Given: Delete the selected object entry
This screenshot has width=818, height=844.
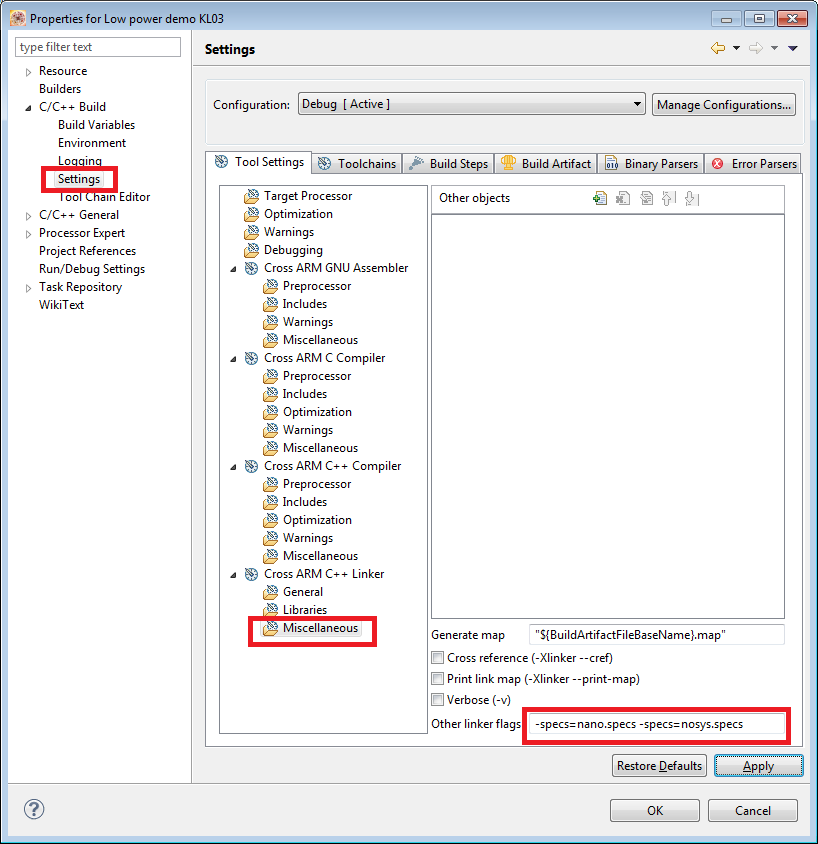Looking at the screenshot, I should point(623,198).
